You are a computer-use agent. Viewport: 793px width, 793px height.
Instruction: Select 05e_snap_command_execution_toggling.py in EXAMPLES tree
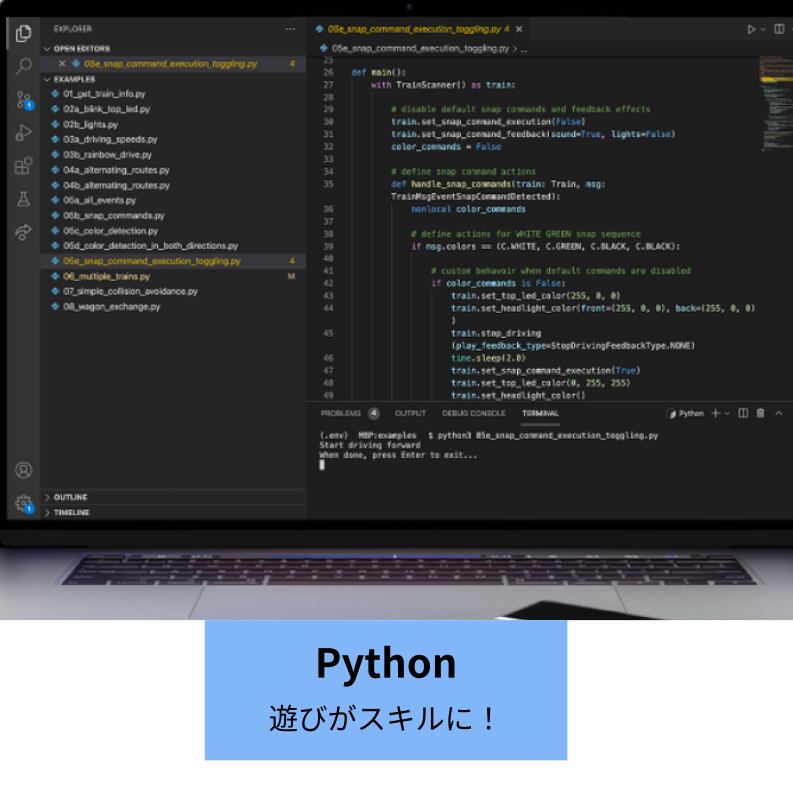click(173, 261)
